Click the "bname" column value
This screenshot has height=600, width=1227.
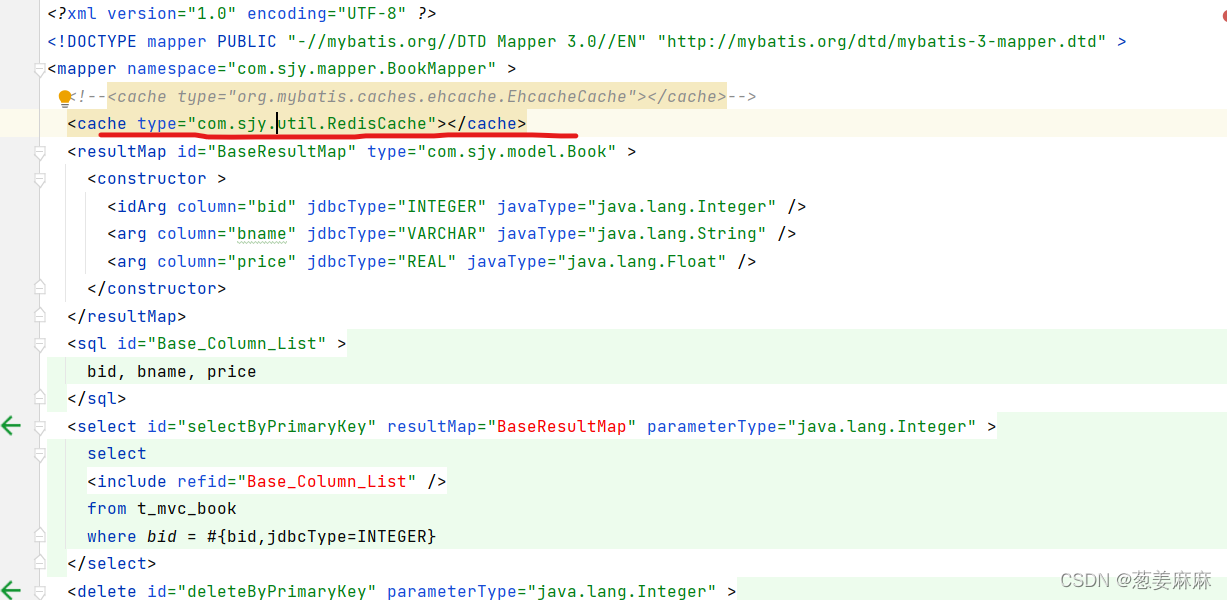click(x=262, y=234)
